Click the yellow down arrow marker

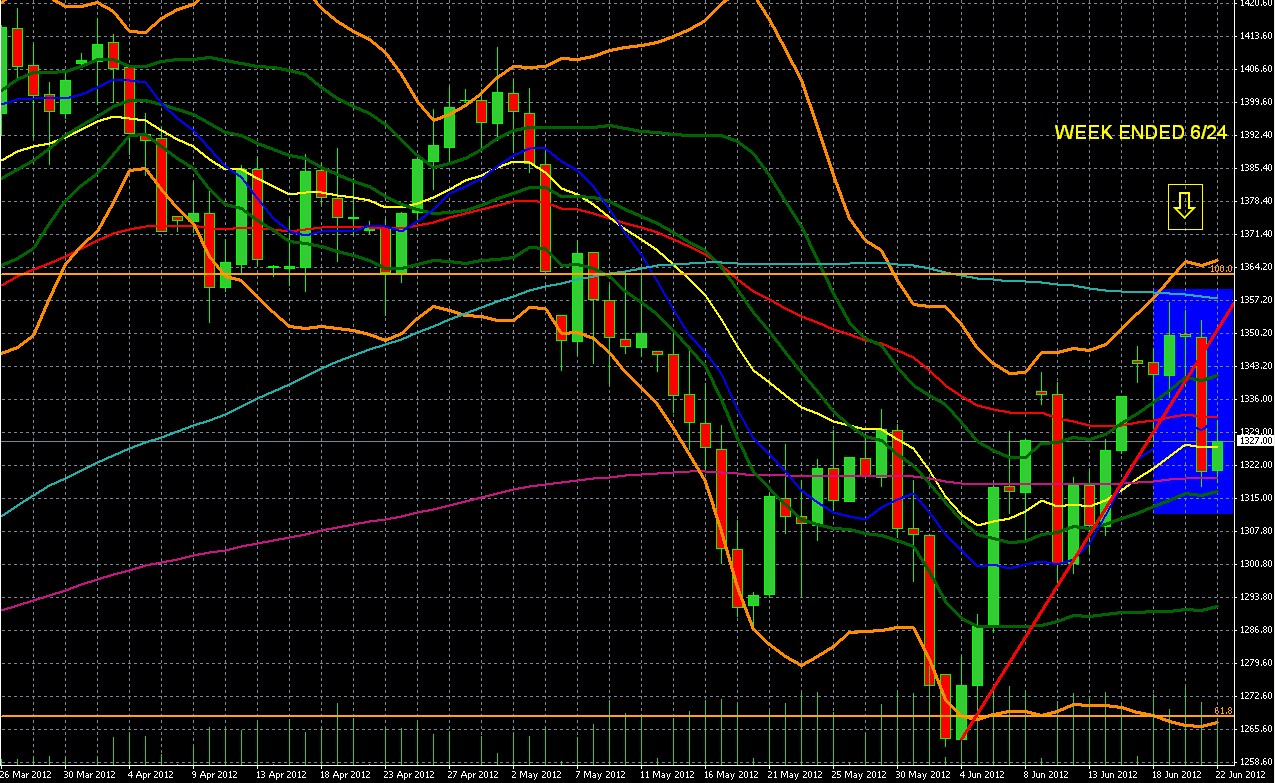click(x=1184, y=206)
